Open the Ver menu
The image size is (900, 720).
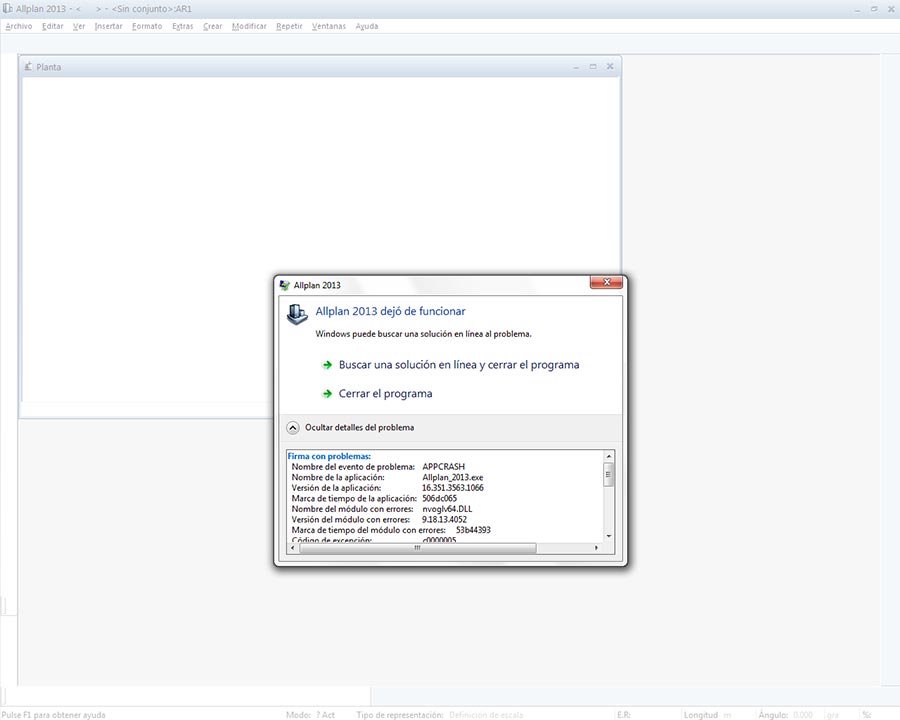tap(79, 26)
